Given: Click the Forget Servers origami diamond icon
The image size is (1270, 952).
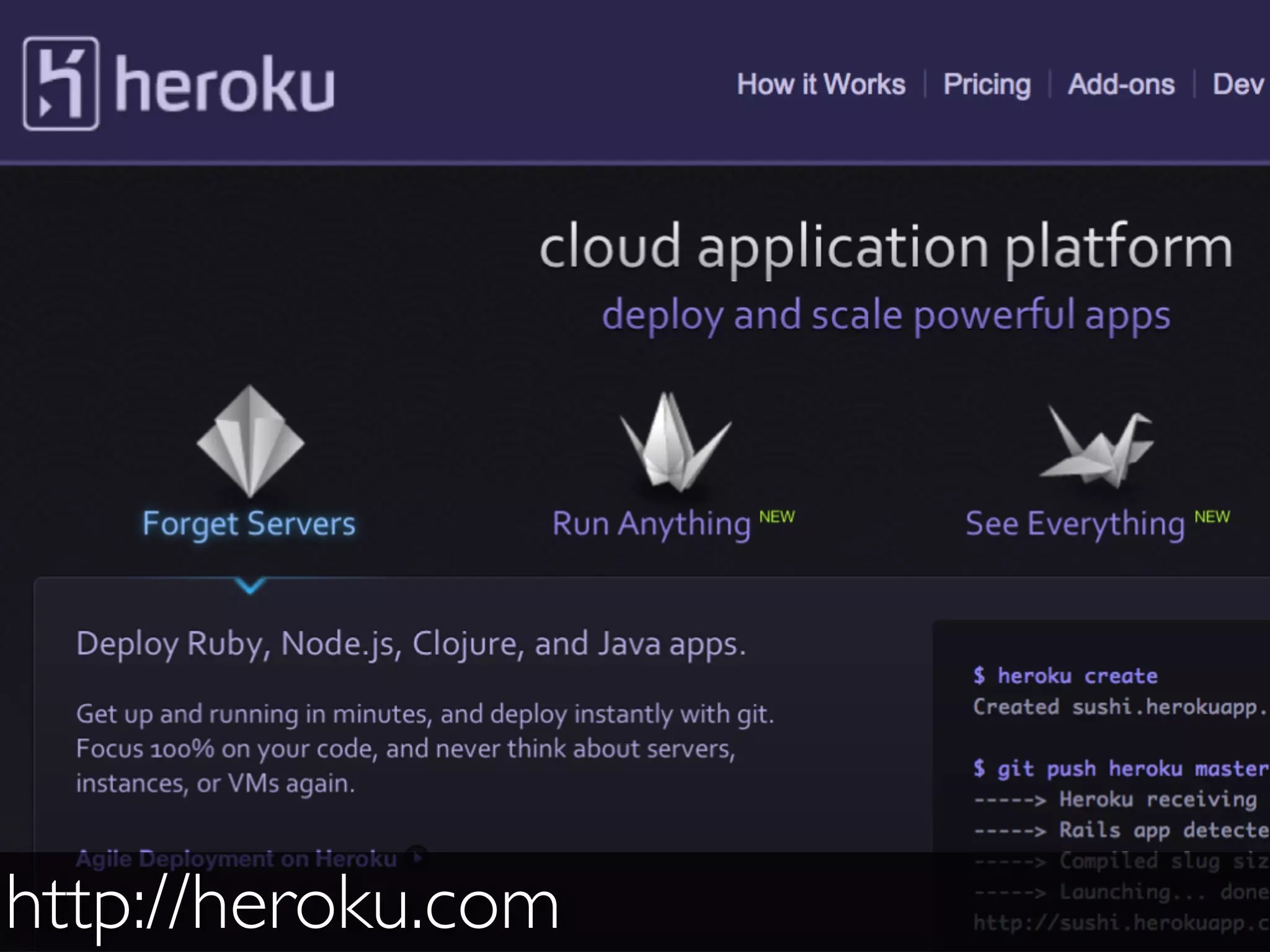Looking at the screenshot, I should 250,441.
